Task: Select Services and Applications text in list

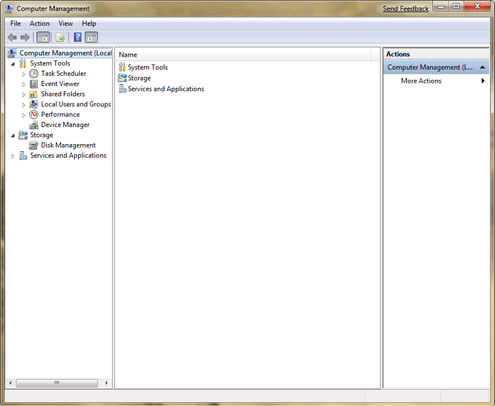Action: coord(166,89)
